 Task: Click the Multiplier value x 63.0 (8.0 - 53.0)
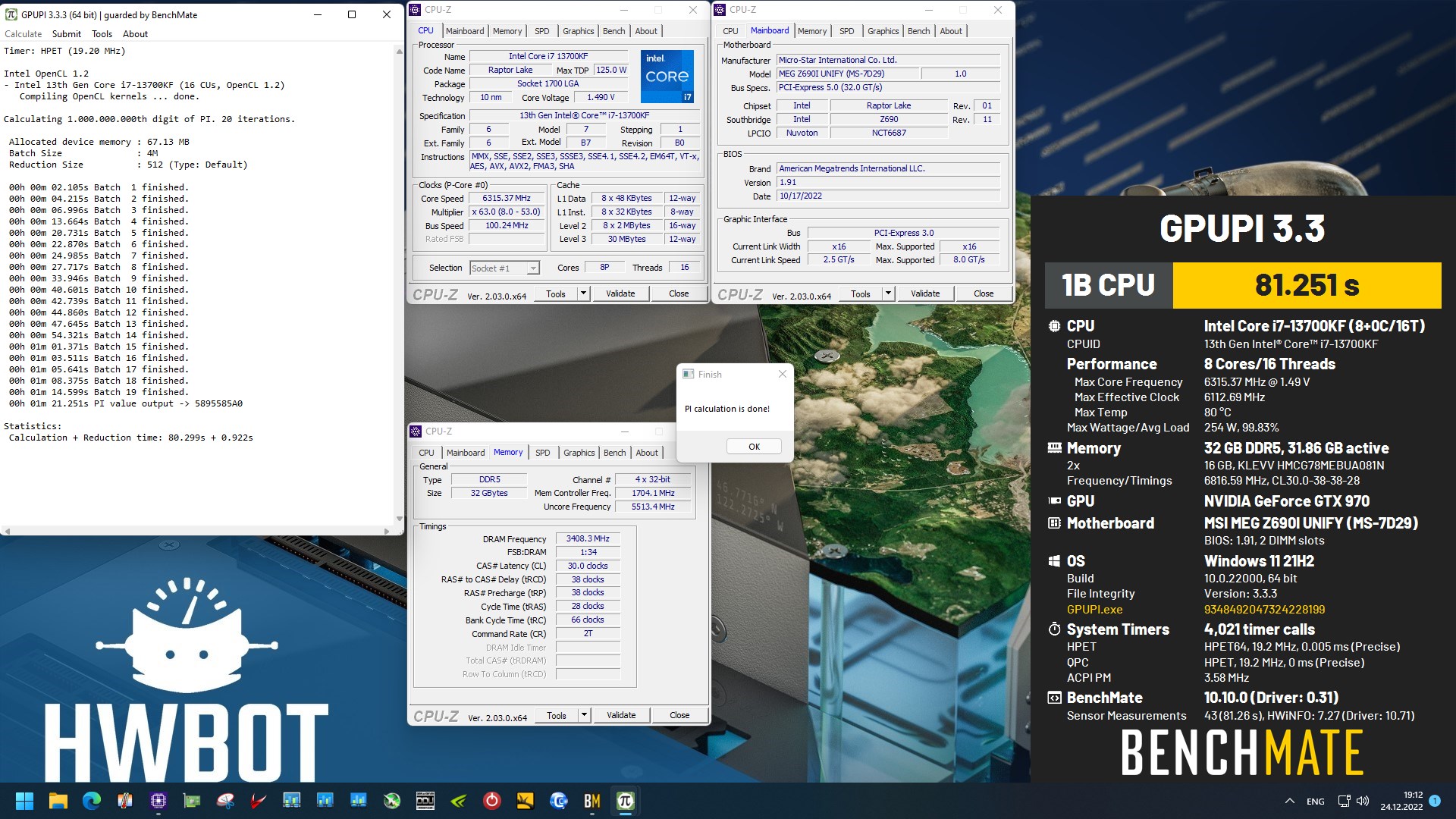507,212
